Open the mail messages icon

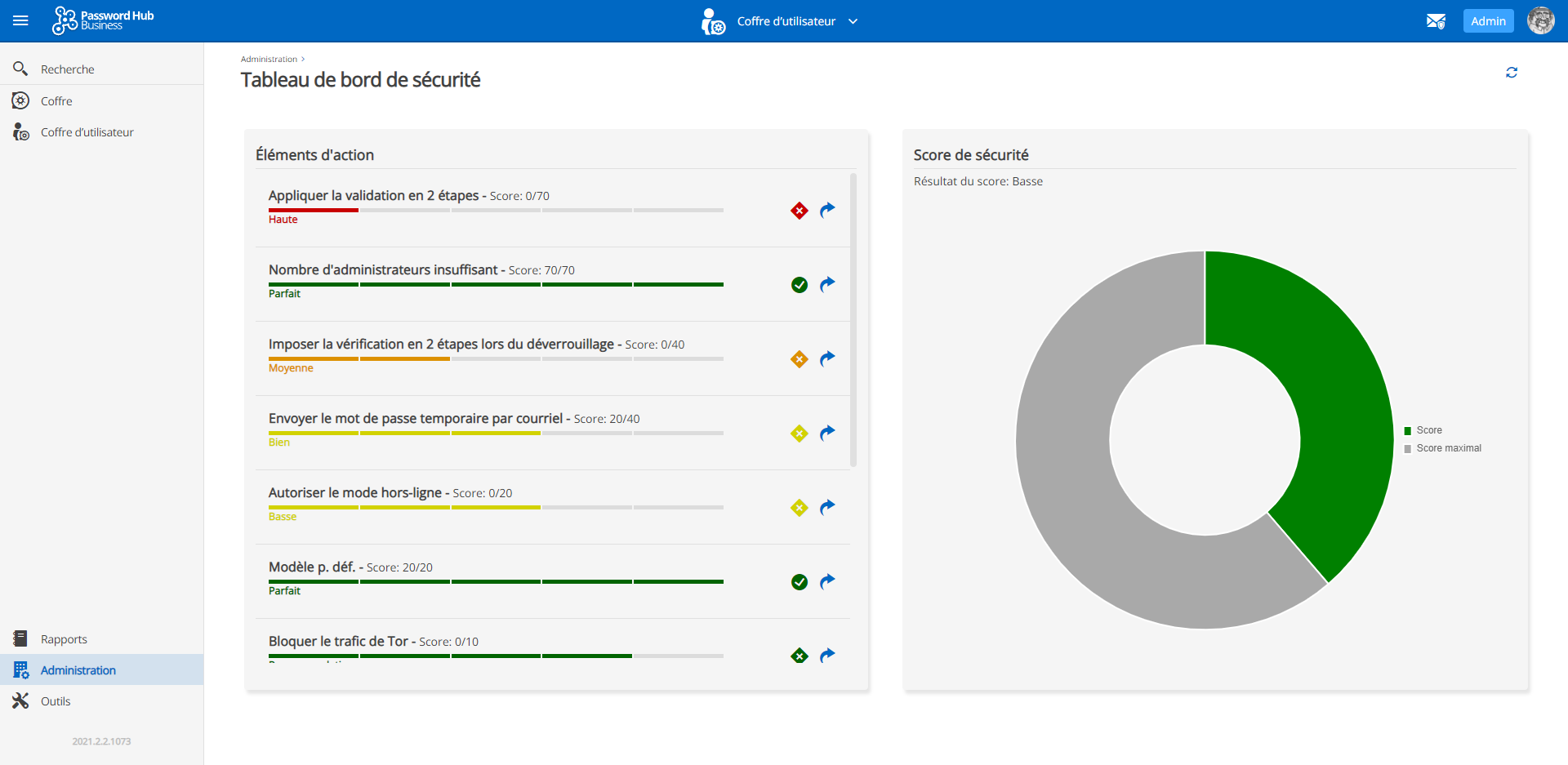click(1436, 21)
